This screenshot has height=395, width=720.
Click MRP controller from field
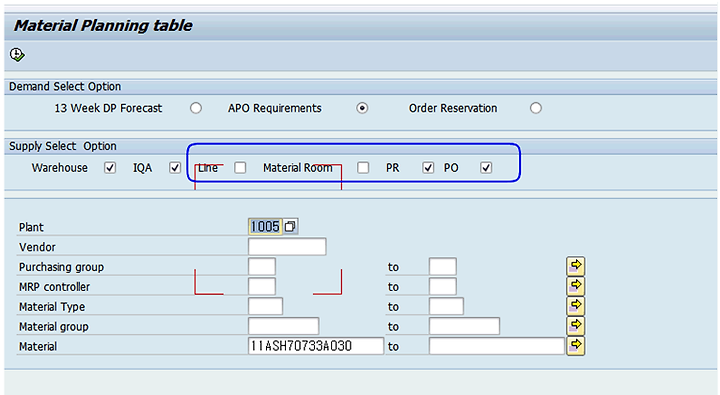[262, 286]
